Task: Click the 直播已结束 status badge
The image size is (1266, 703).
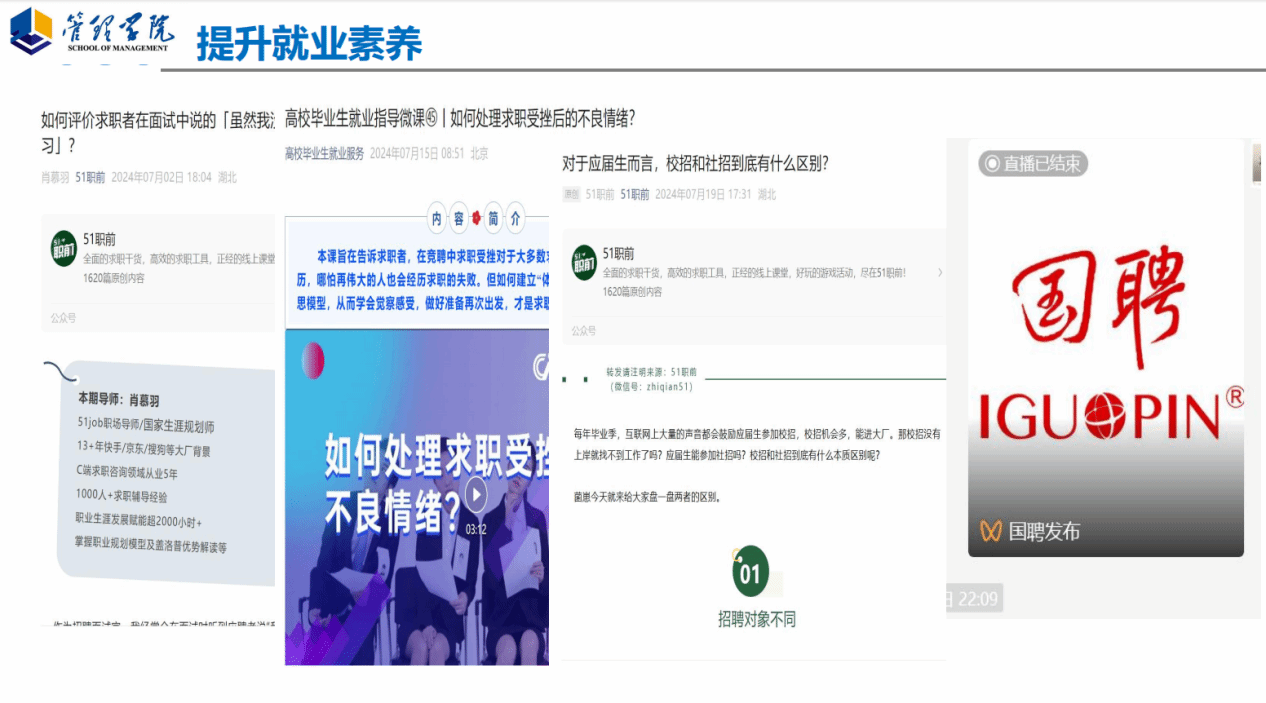Action: coord(1032,163)
